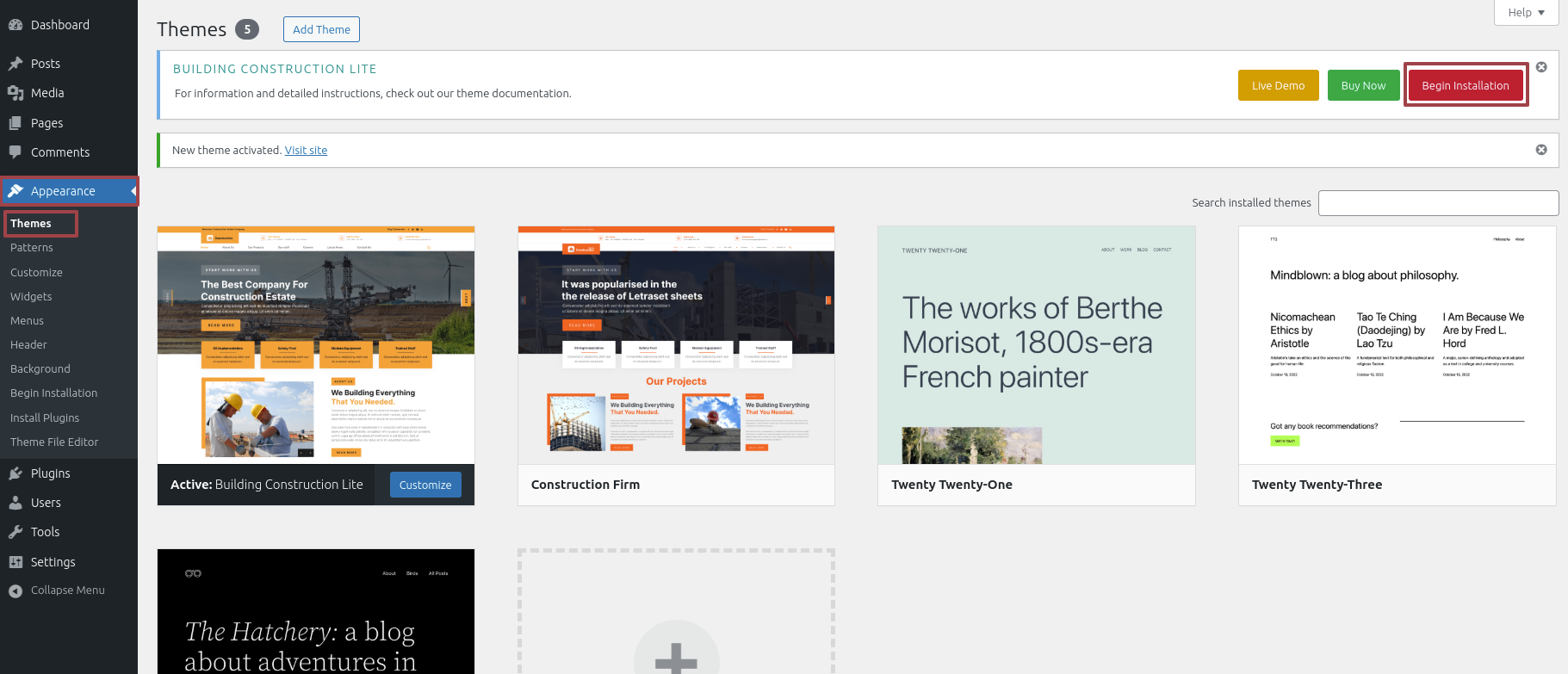The height and width of the screenshot is (674, 1568).
Task: Click the BUILDING CONSTRUCTION LITE notice heading
Action: point(275,69)
